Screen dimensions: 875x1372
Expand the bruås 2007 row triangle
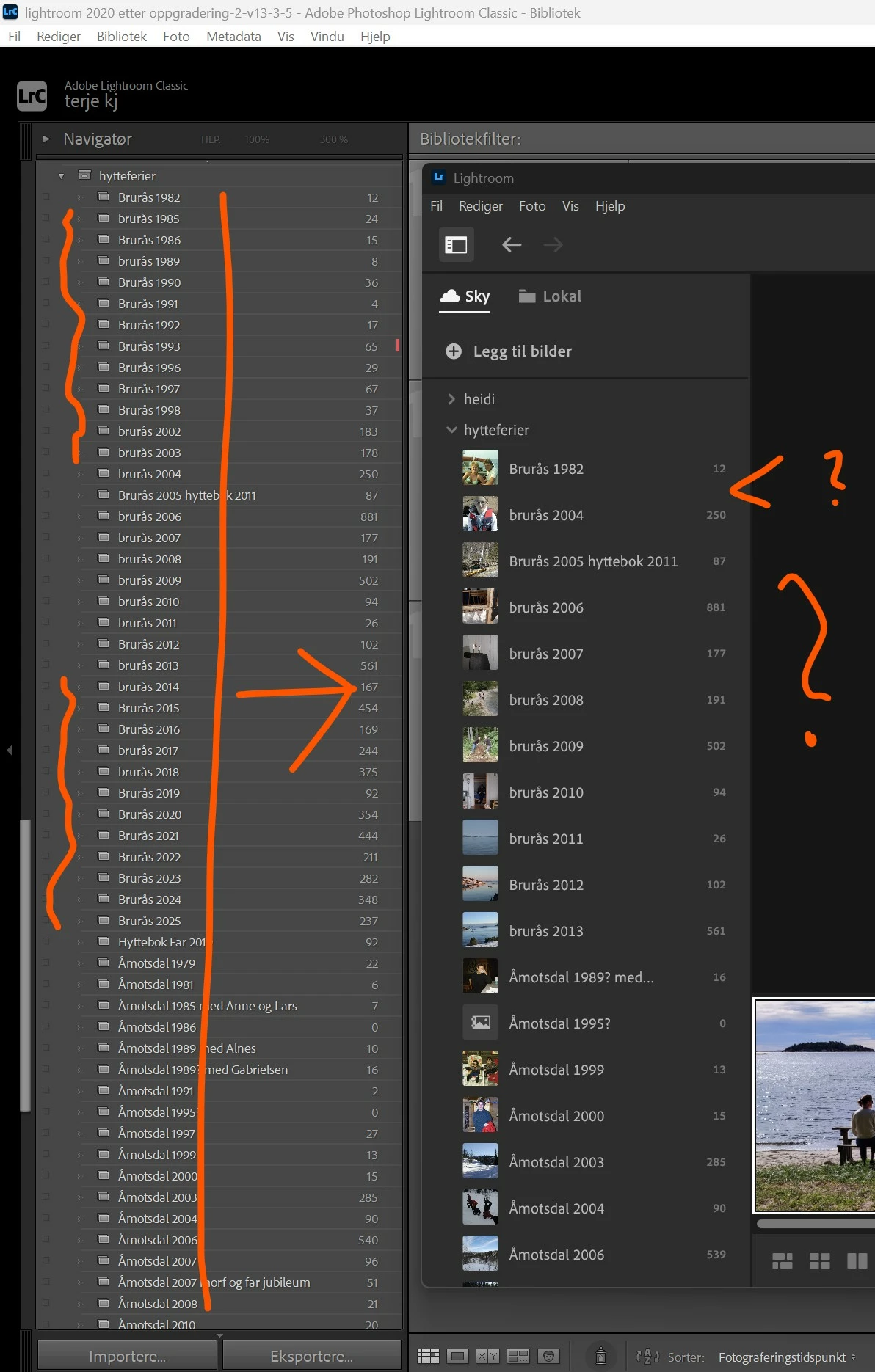(x=81, y=538)
